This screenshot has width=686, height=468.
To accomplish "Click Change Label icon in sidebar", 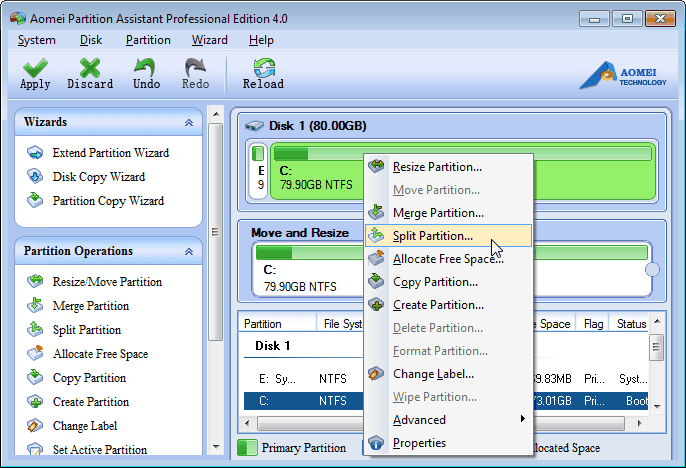I will 35,425.
